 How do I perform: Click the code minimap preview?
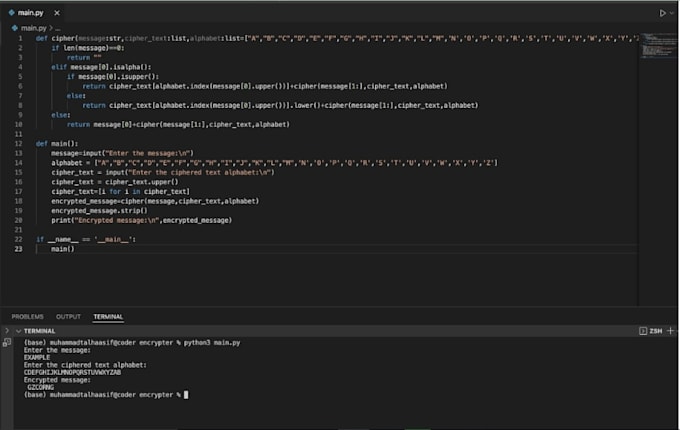pos(656,45)
